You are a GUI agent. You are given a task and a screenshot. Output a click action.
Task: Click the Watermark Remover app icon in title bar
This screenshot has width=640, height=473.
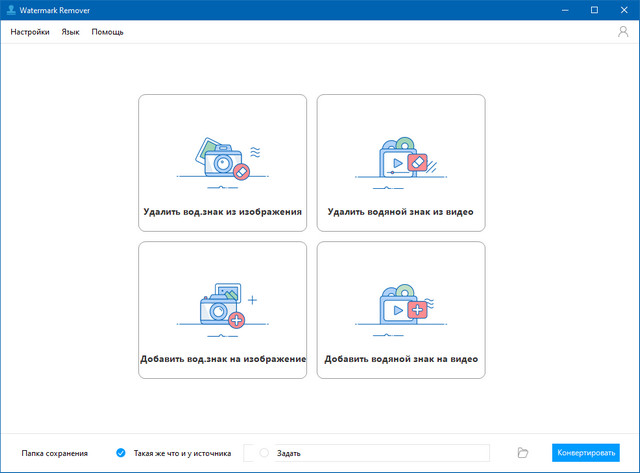point(11,10)
